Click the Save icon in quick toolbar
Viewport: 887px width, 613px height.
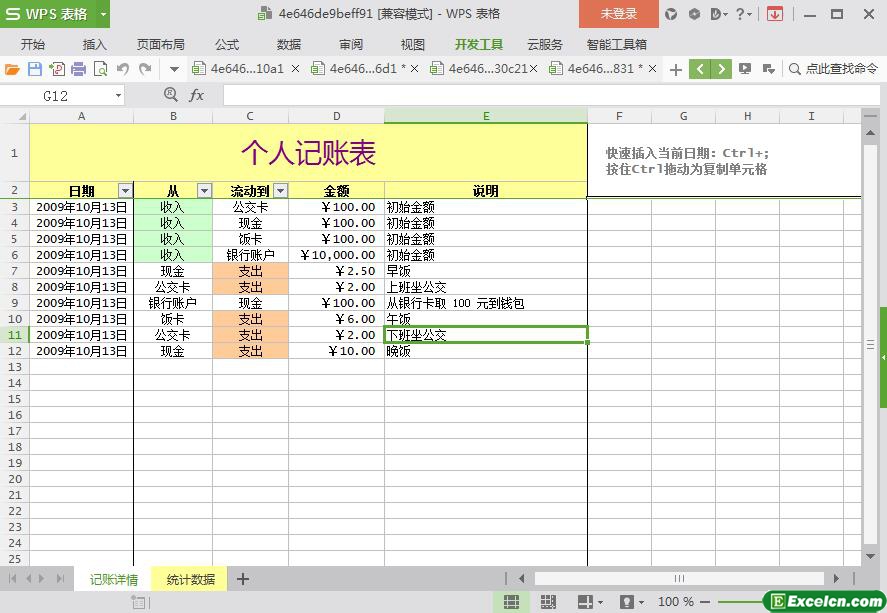tap(35, 69)
